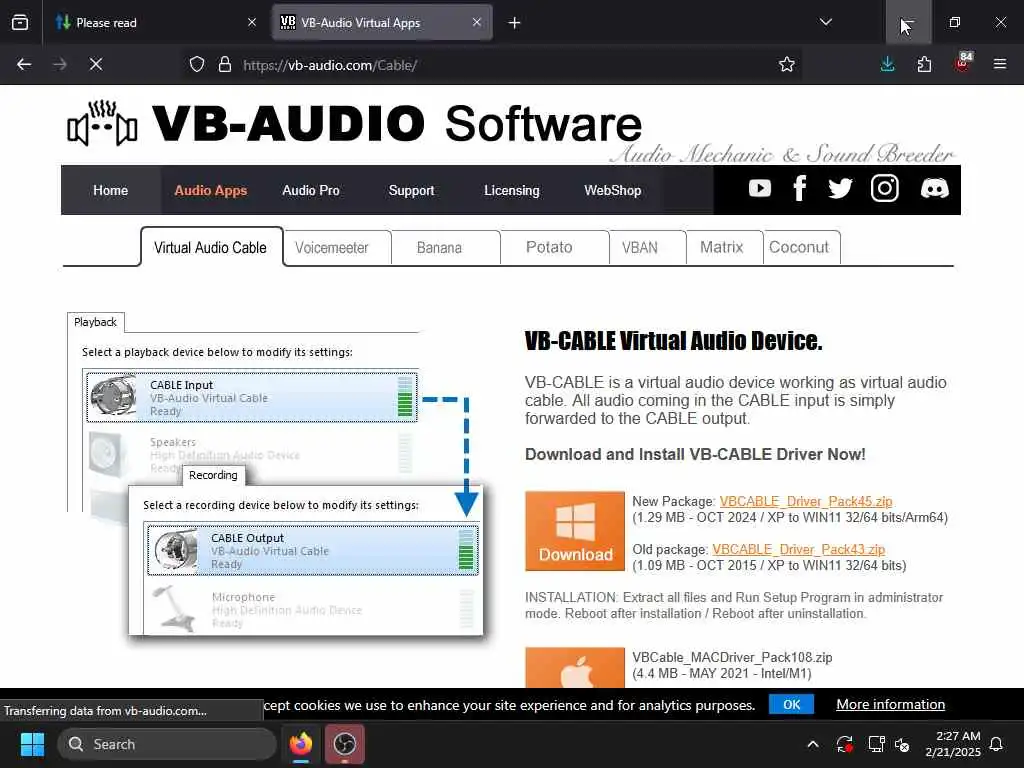Click the orange Apple Mac download button
Image resolution: width=1024 pixels, height=768 pixels.
[x=575, y=667]
